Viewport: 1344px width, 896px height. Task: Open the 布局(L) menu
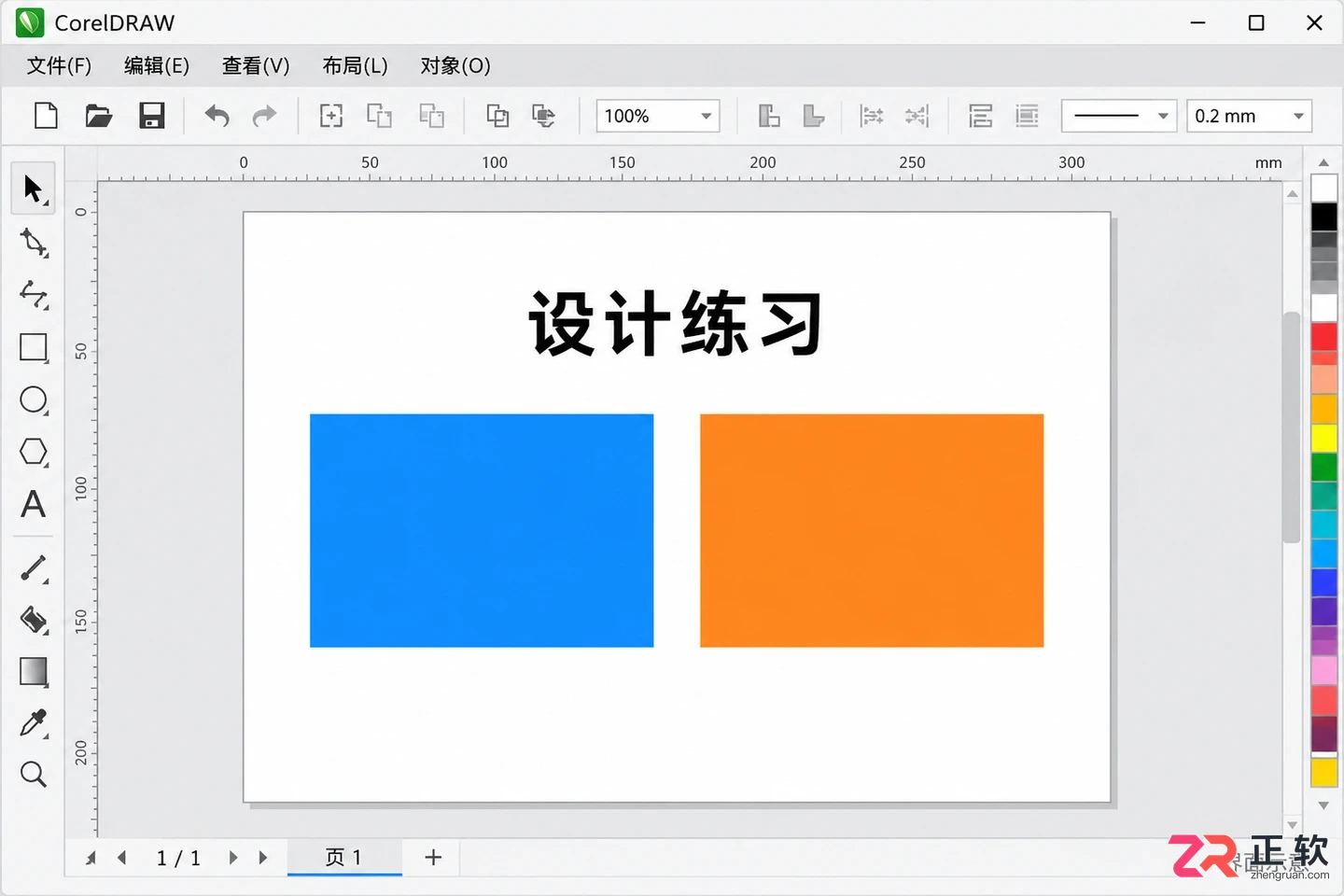[x=355, y=66]
